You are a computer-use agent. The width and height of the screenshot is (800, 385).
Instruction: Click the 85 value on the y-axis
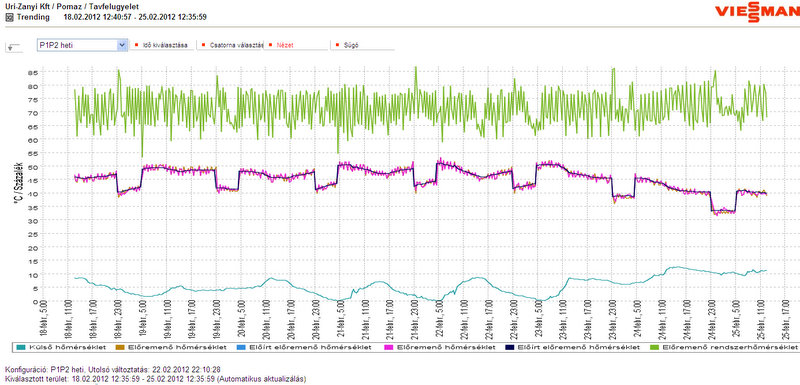(32, 72)
